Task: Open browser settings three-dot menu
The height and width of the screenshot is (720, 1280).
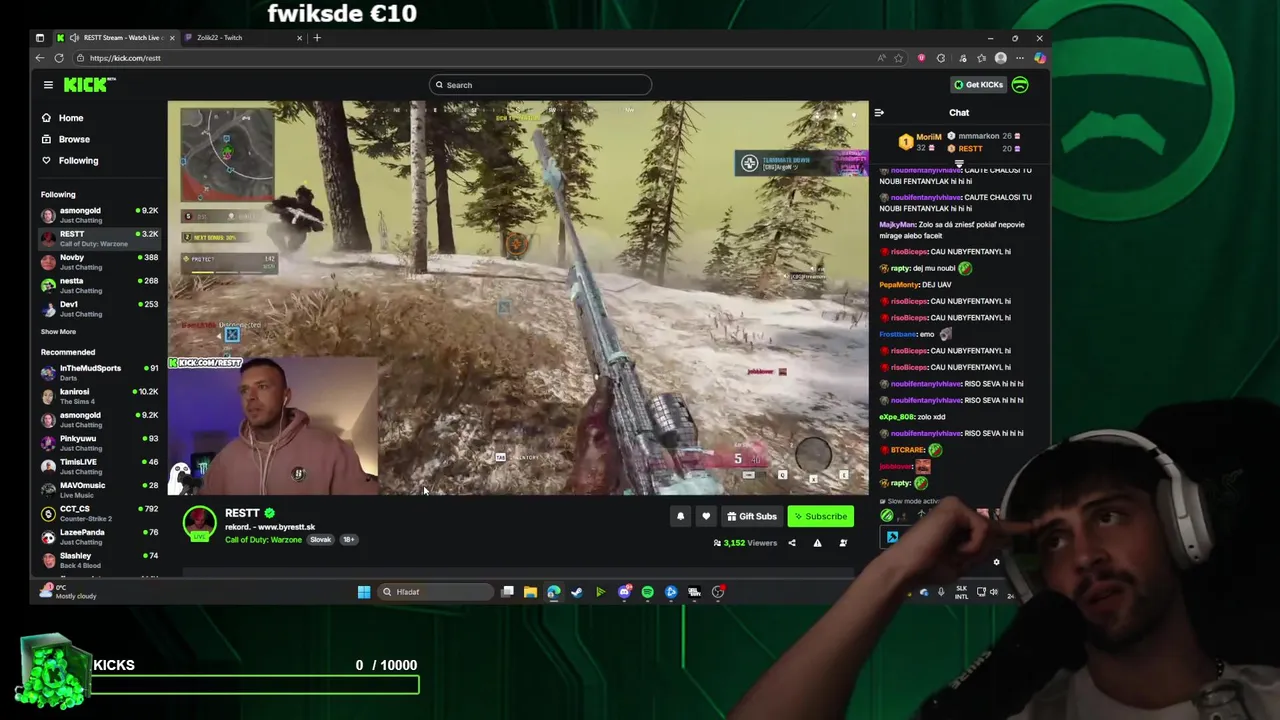Action: [x=1020, y=58]
